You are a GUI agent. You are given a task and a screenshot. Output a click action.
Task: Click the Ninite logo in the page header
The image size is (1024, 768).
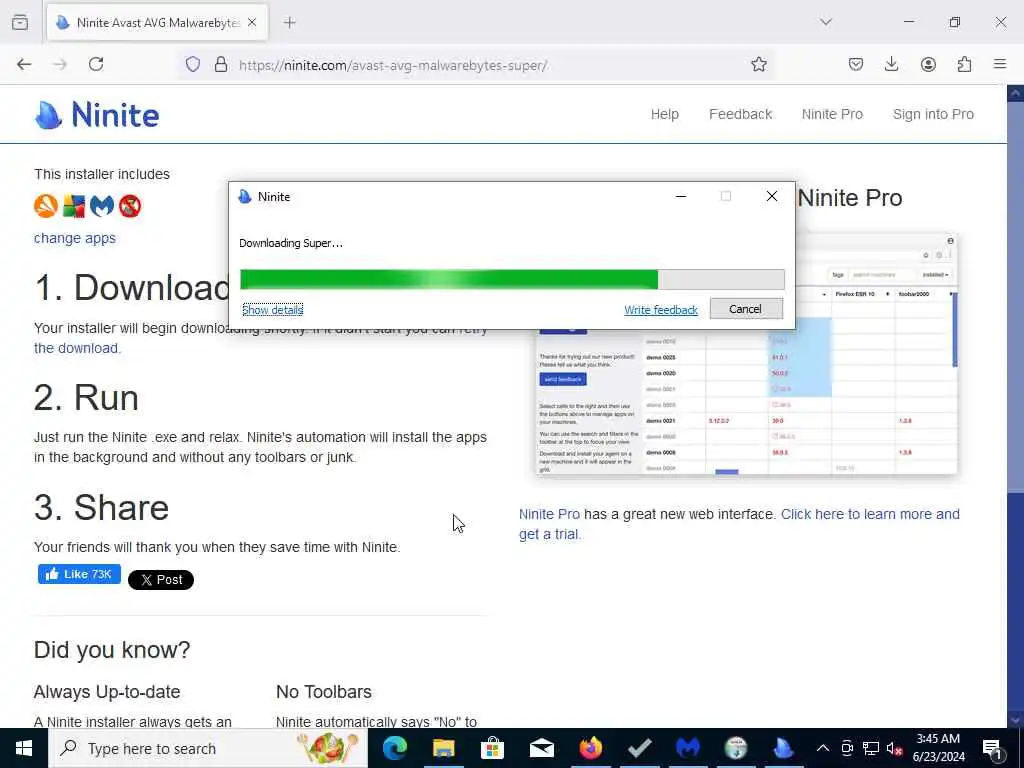pos(97,115)
